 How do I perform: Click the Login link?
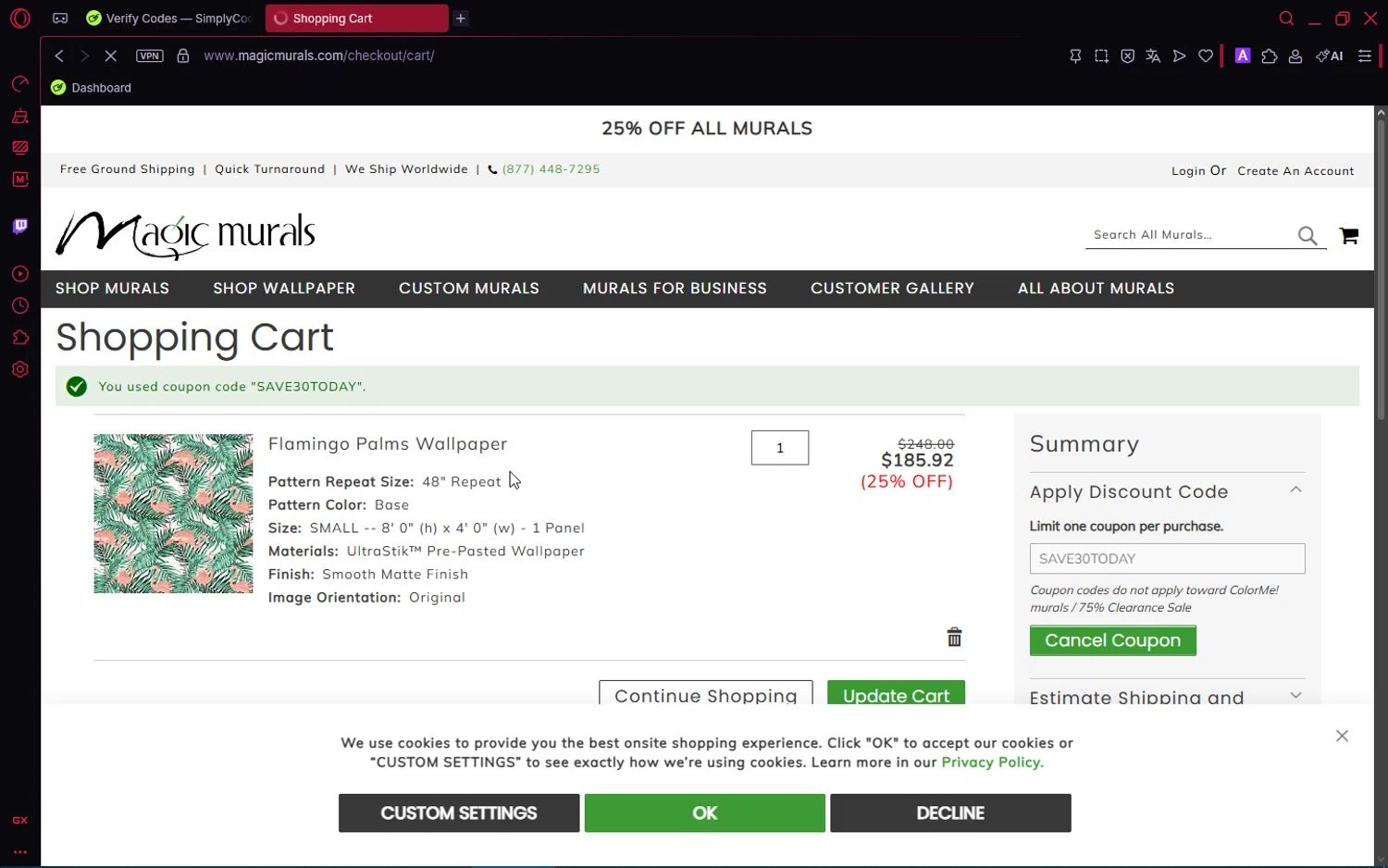1188,170
